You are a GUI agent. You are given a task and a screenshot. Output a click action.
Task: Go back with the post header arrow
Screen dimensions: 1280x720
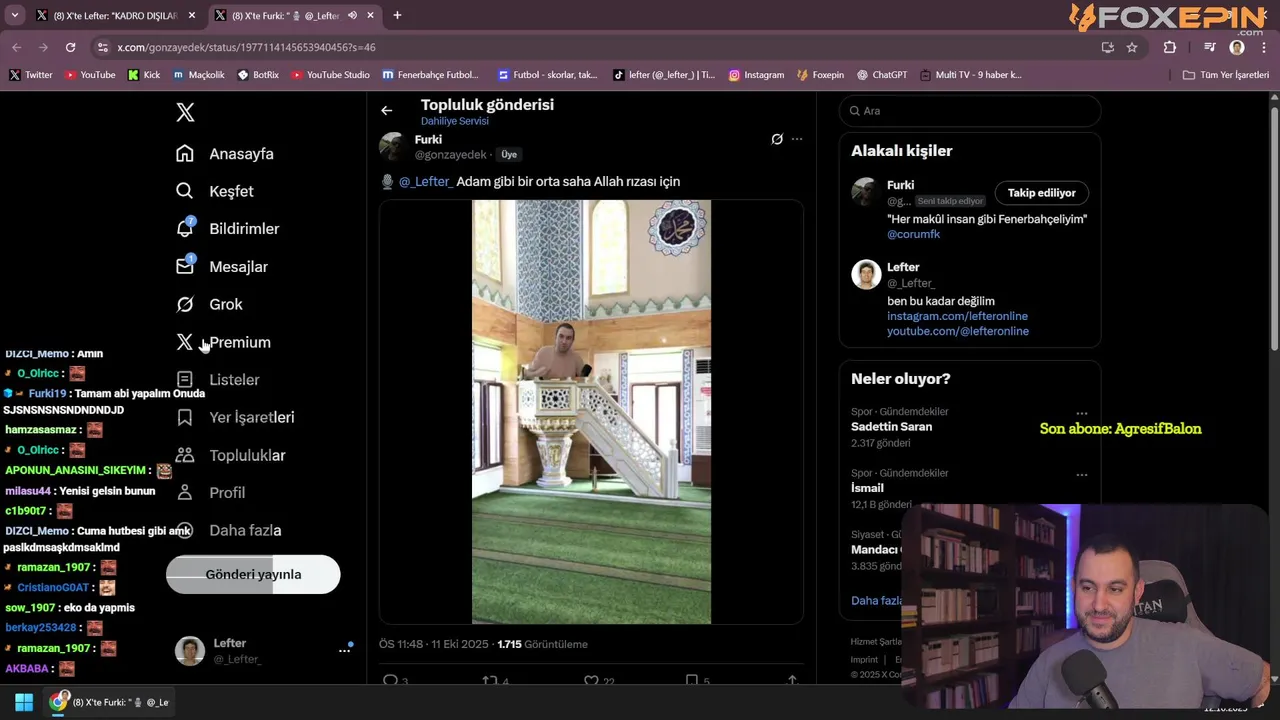387,111
